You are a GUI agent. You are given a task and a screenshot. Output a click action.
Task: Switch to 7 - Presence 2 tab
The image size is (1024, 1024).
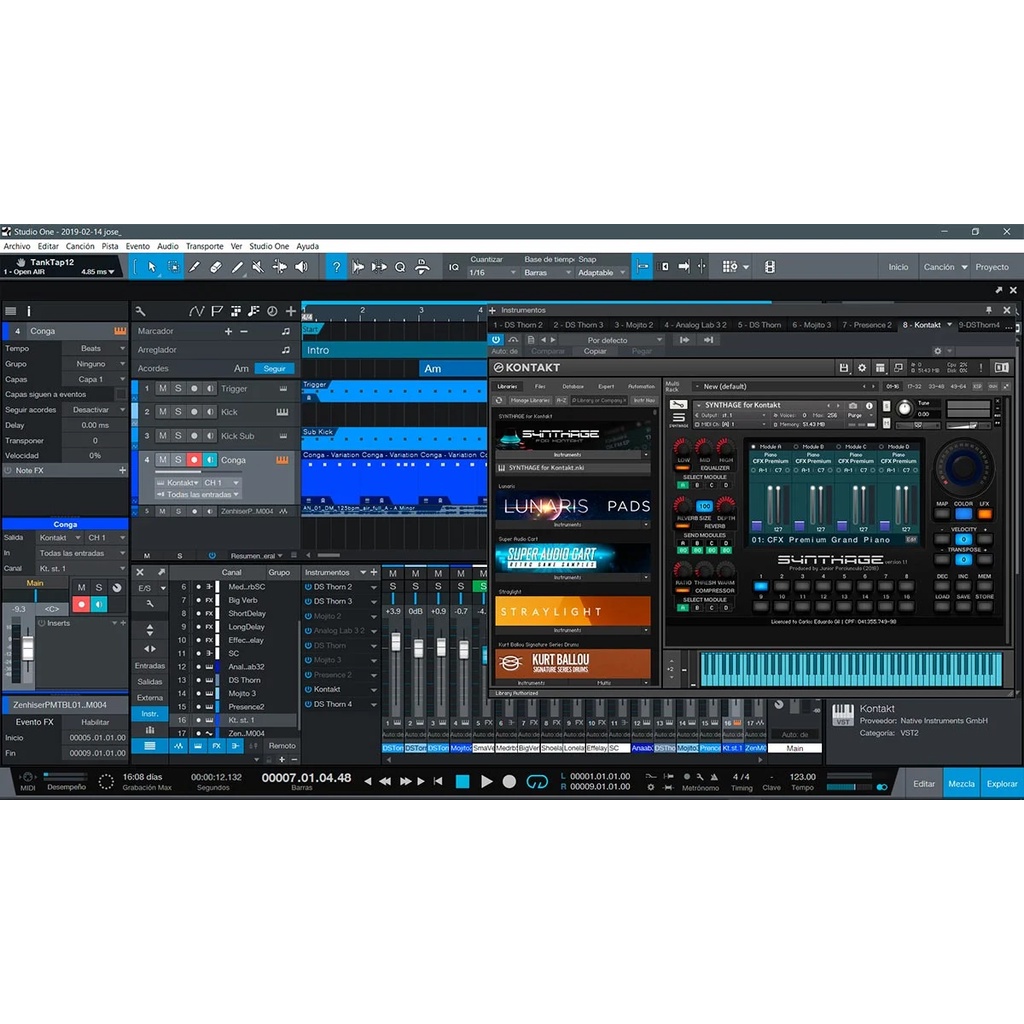(867, 325)
